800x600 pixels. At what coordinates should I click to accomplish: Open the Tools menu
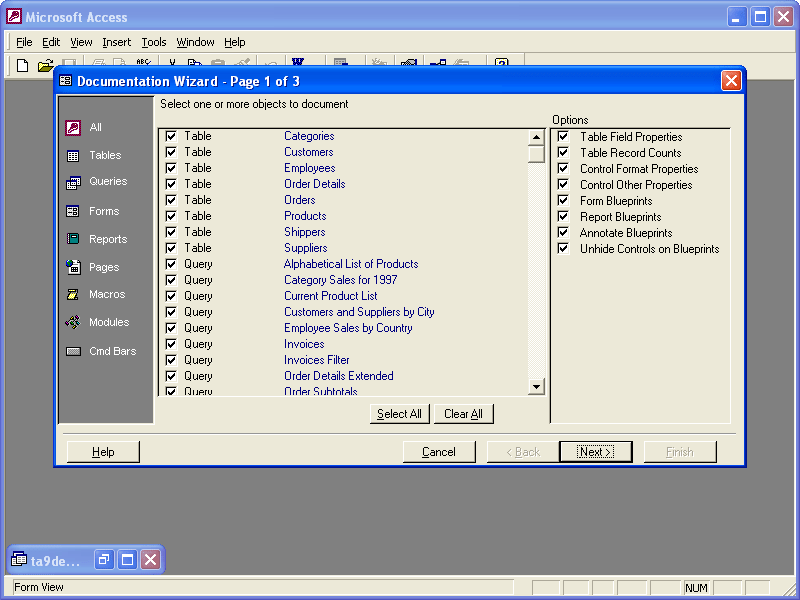tap(153, 42)
